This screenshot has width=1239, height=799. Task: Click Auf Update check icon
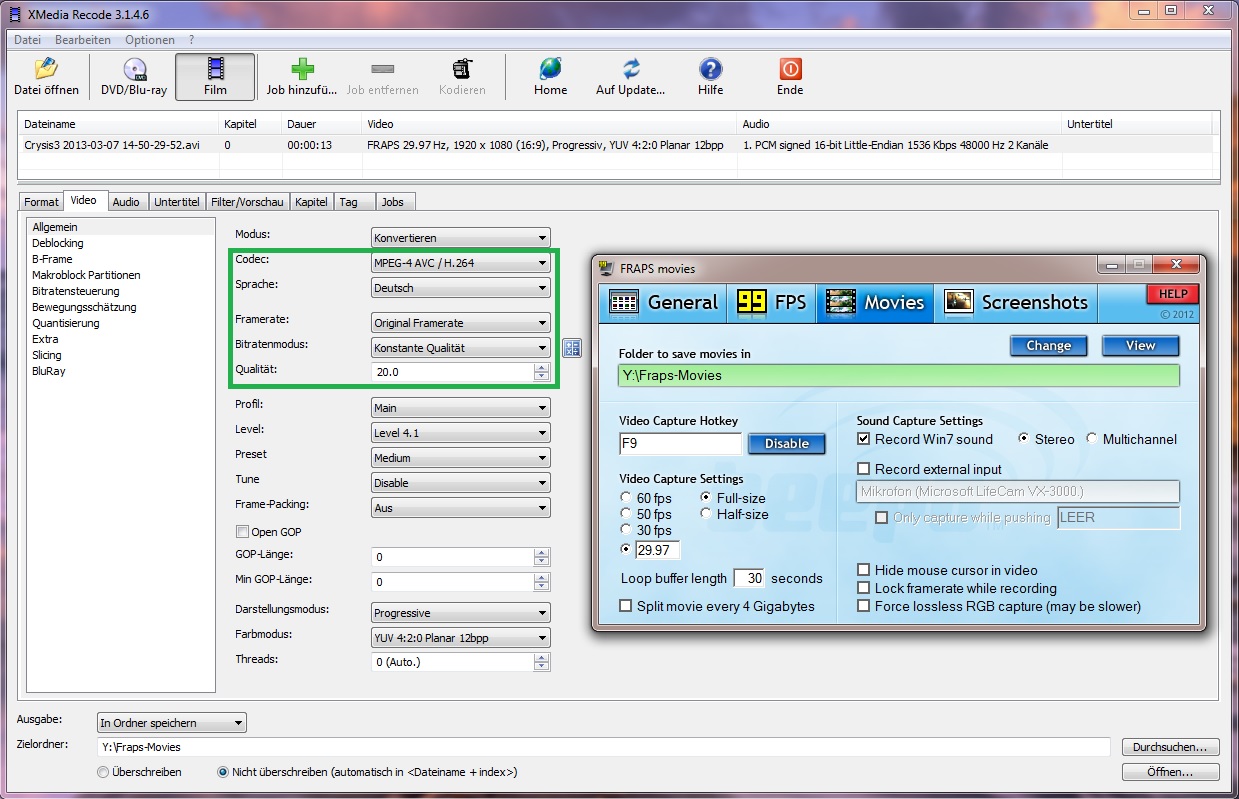(x=631, y=69)
